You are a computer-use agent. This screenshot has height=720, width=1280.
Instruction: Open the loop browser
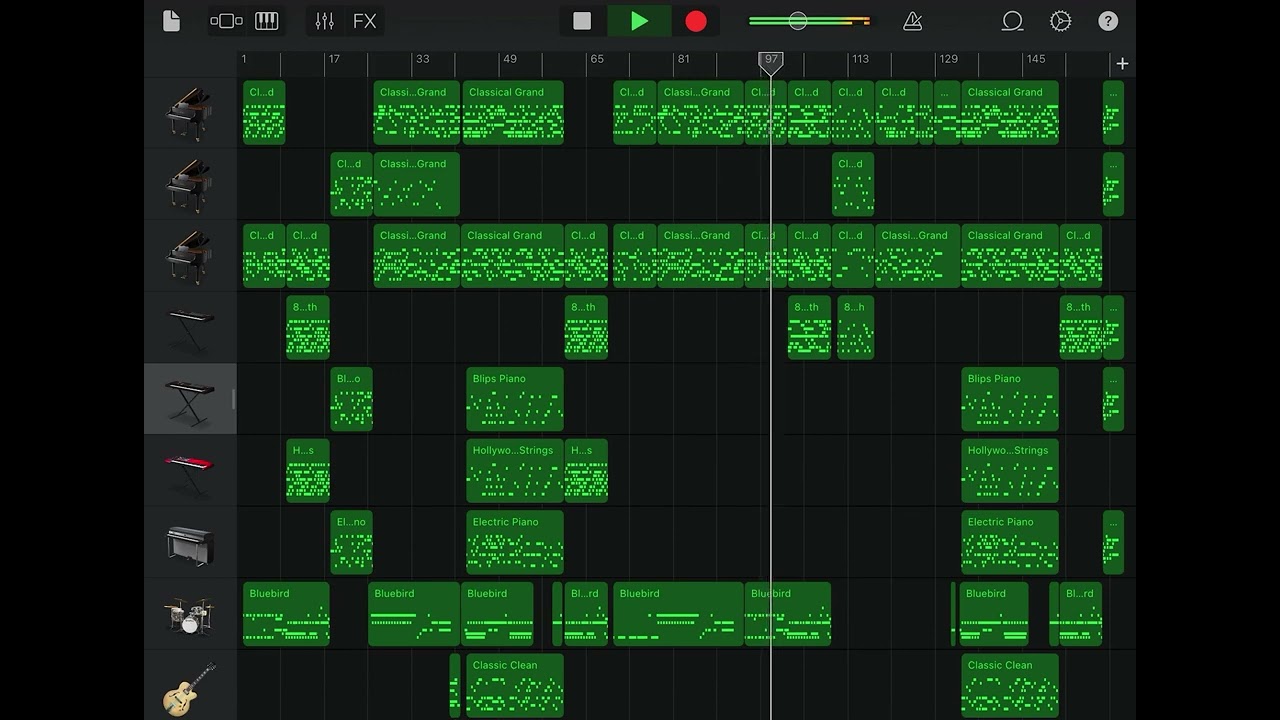coord(1012,20)
